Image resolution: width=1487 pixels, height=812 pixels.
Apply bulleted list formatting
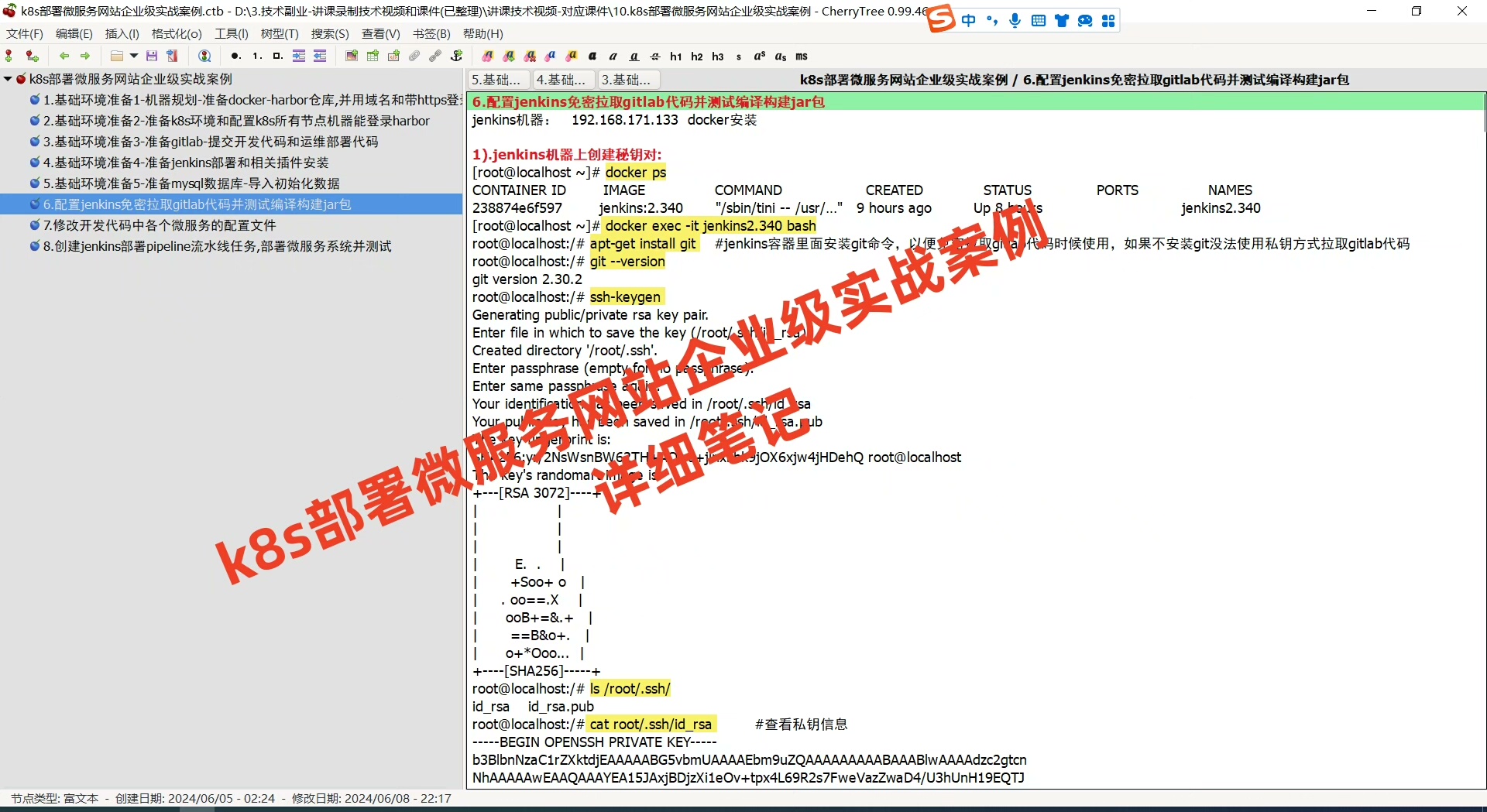(x=235, y=56)
